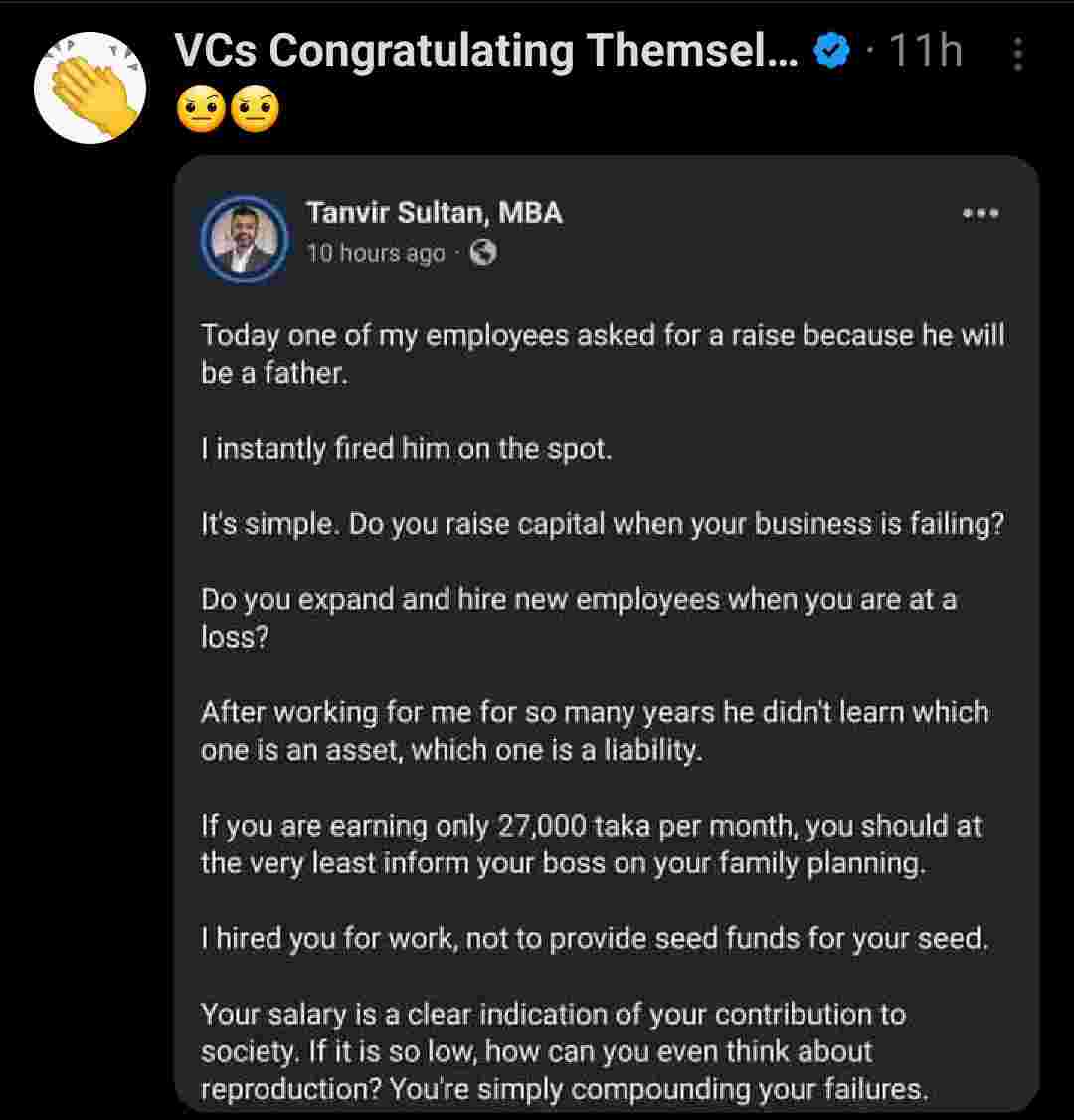1074x1120 pixels.
Task: Open the horizontal ellipsis menu on embedded post
Action: pos(981,213)
